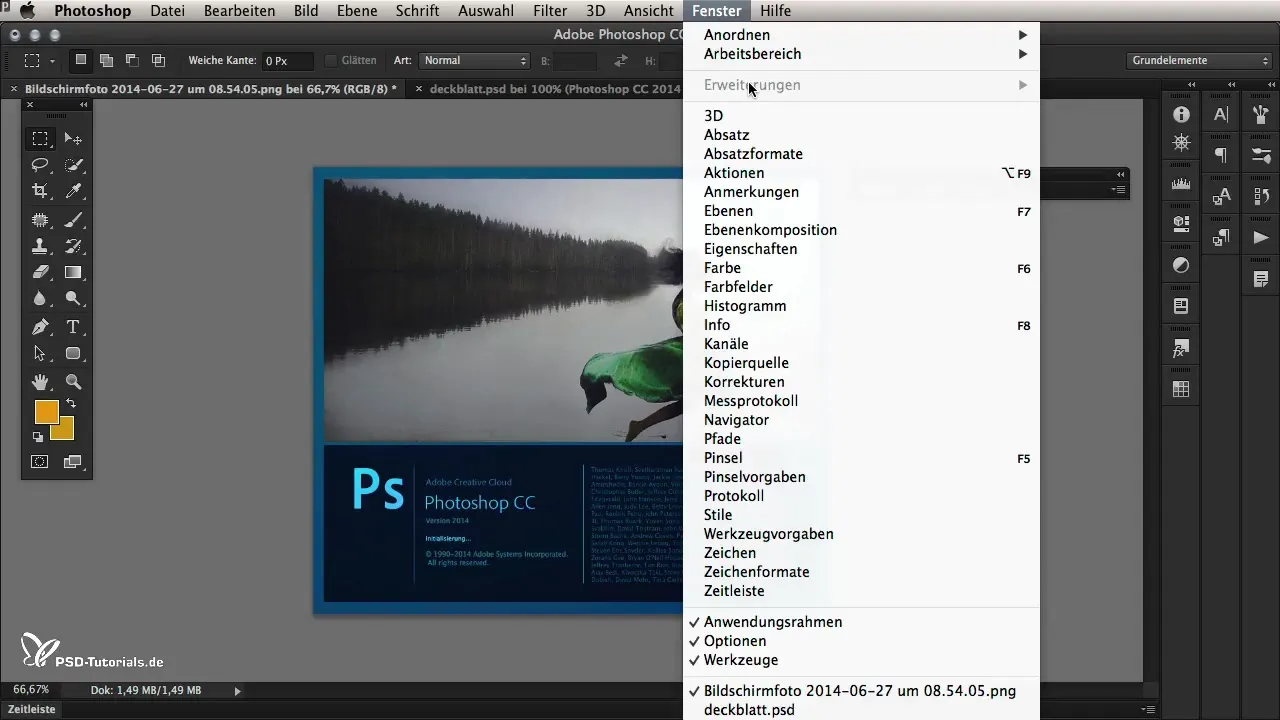Open the Navigator panel icon

tap(1181, 143)
